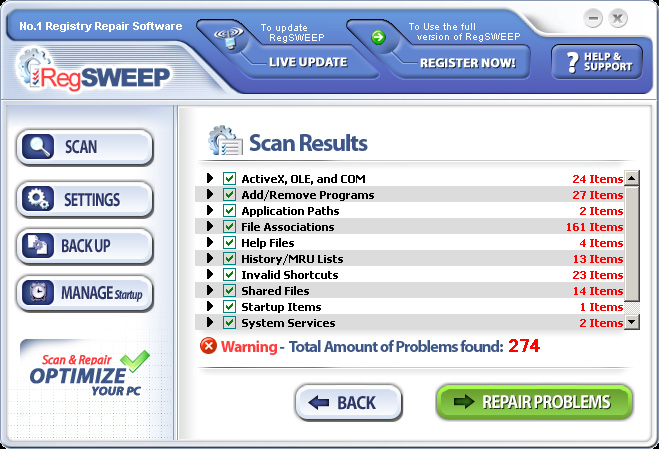Image resolution: width=659 pixels, height=449 pixels.
Task: Uncheck History/MRU Lists checkbox
Action: pos(229,258)
